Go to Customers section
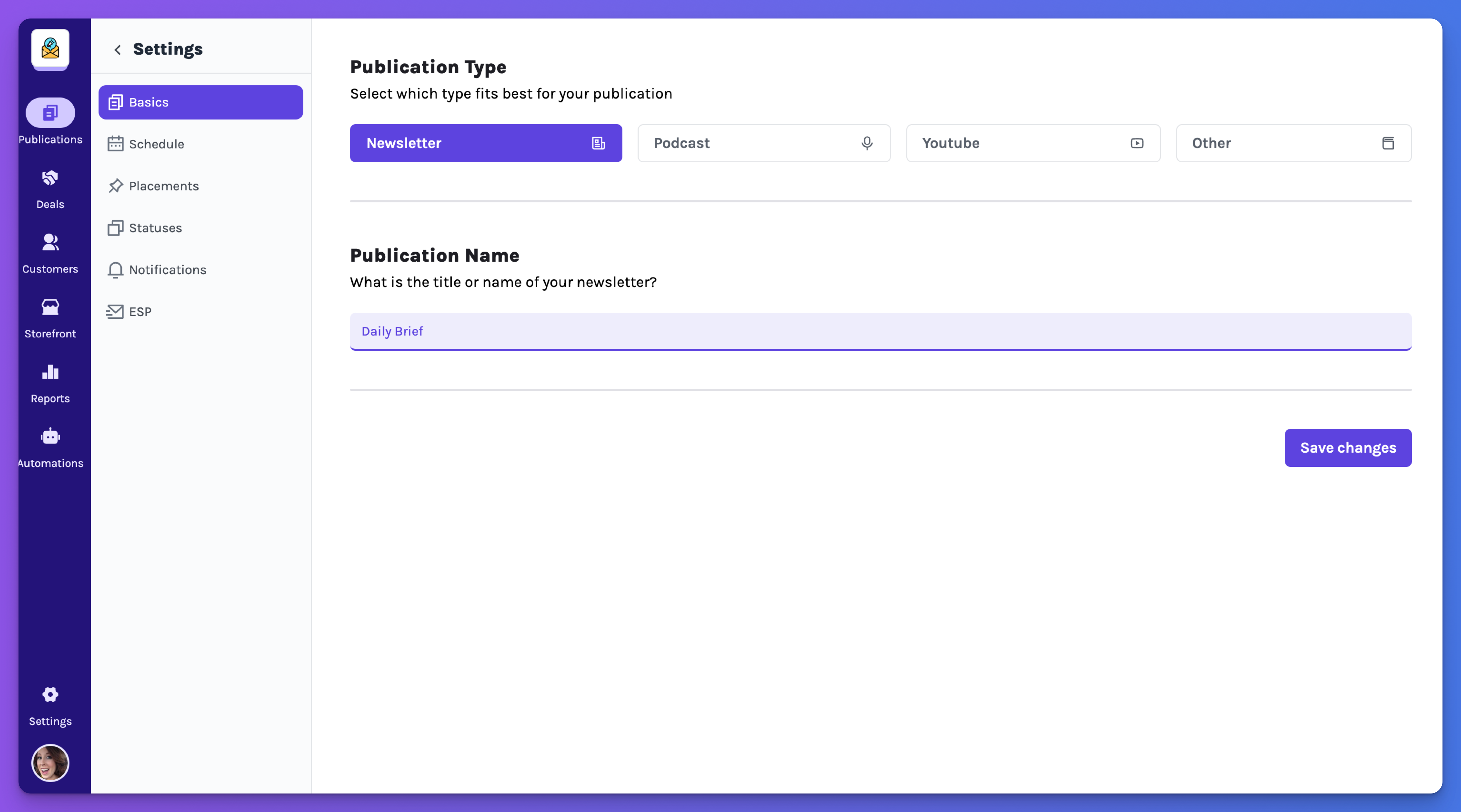This screenshot has height=812, width=1461. click(x=51, y=253)
